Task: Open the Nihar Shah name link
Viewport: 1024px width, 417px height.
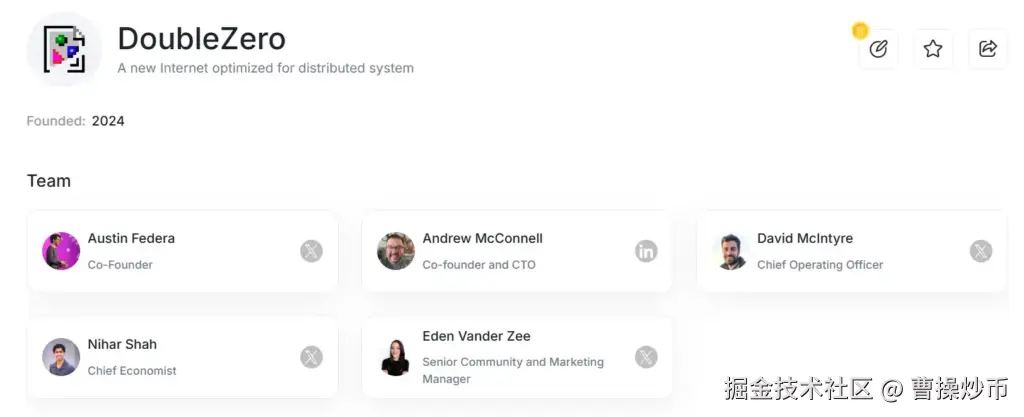Action: [122, 345]
